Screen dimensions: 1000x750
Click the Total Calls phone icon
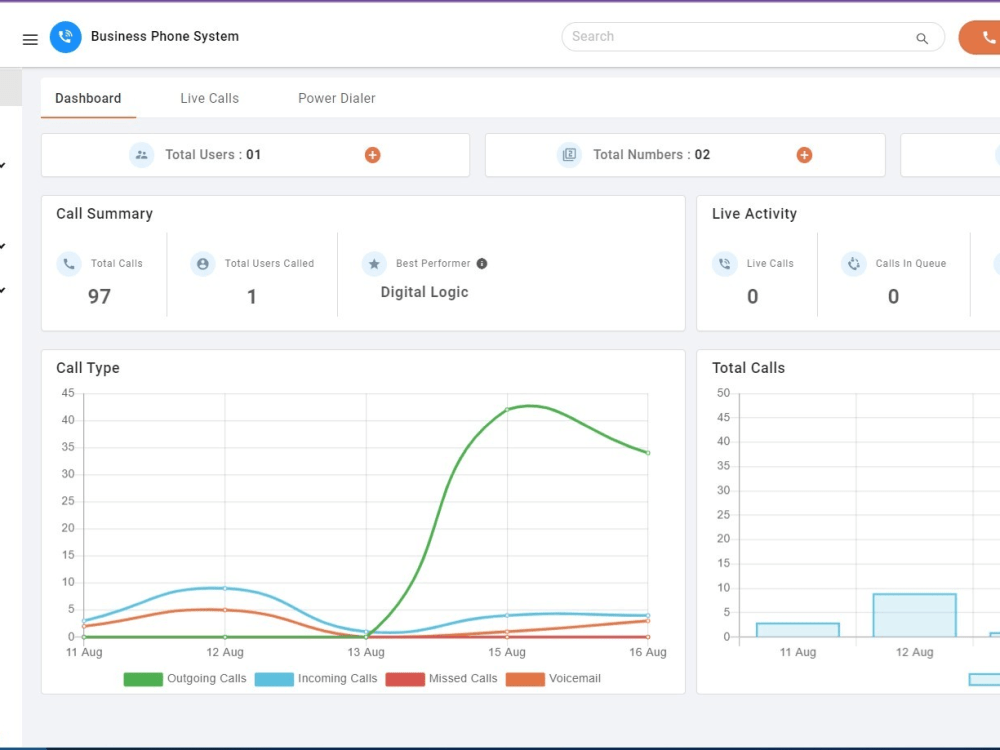point(69,263)
